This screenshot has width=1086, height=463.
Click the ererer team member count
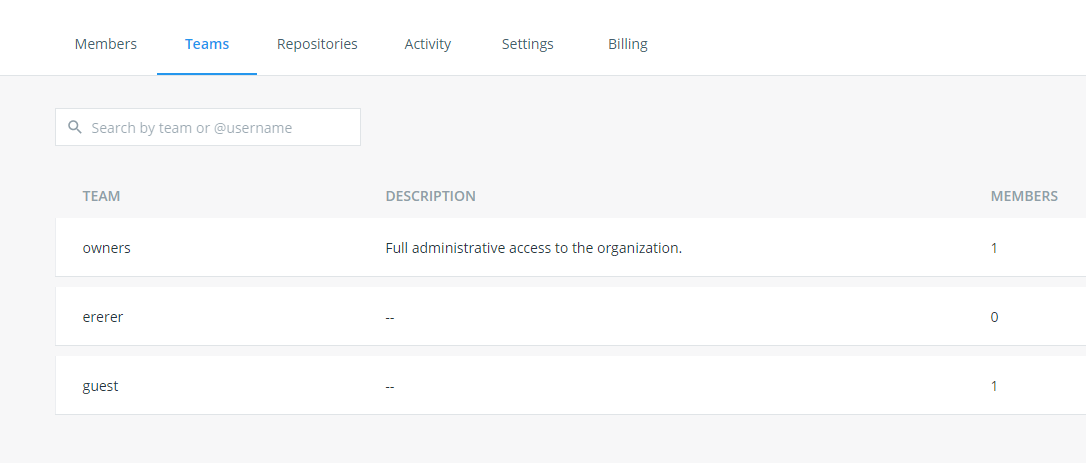click(994, 317)
